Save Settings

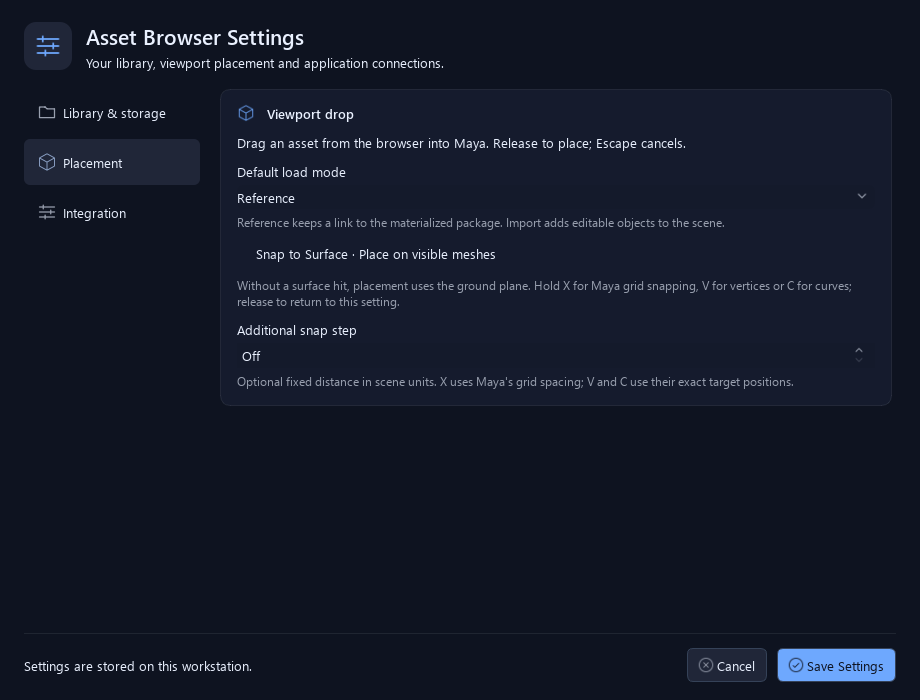tap(836, 665)
